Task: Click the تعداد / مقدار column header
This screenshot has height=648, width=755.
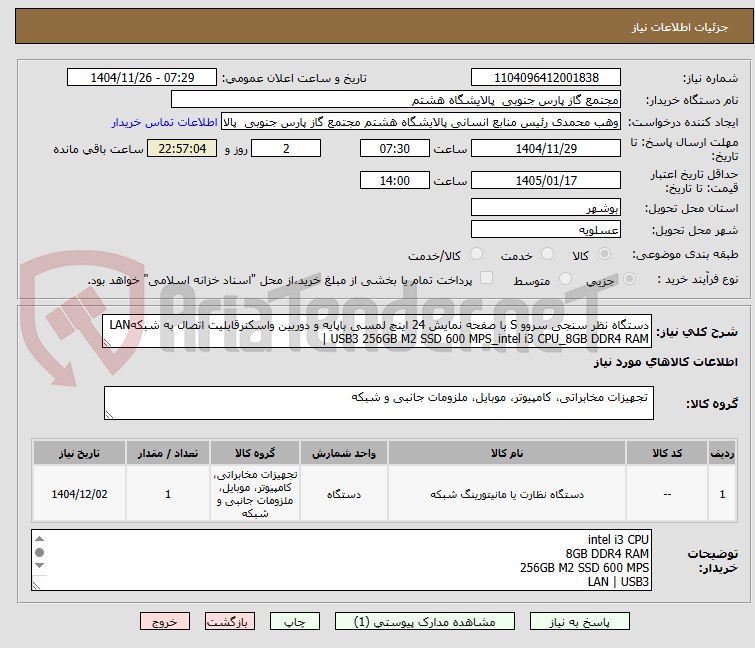Action: pyautogui.click(x=168, y=453)
